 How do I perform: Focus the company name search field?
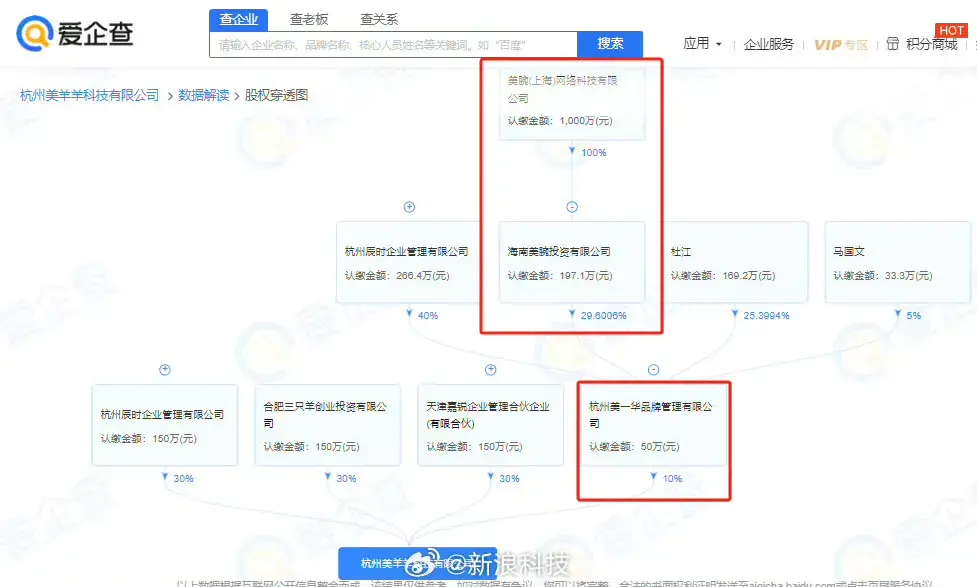coord(393,45)
